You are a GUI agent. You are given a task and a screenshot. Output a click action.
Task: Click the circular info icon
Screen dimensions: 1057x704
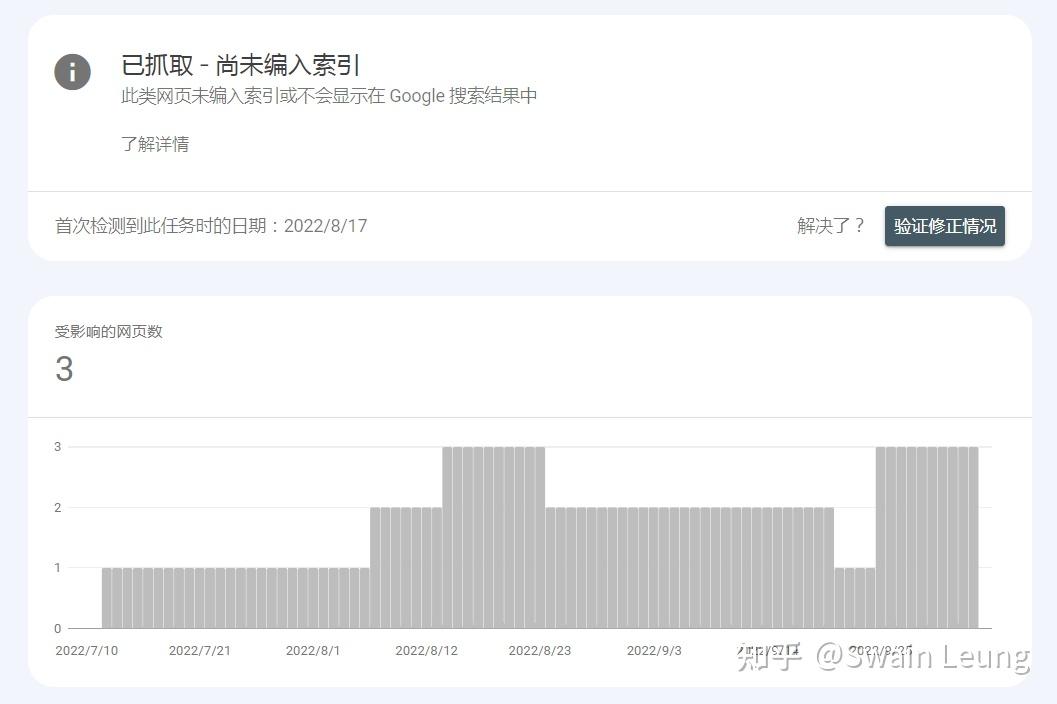71,72
